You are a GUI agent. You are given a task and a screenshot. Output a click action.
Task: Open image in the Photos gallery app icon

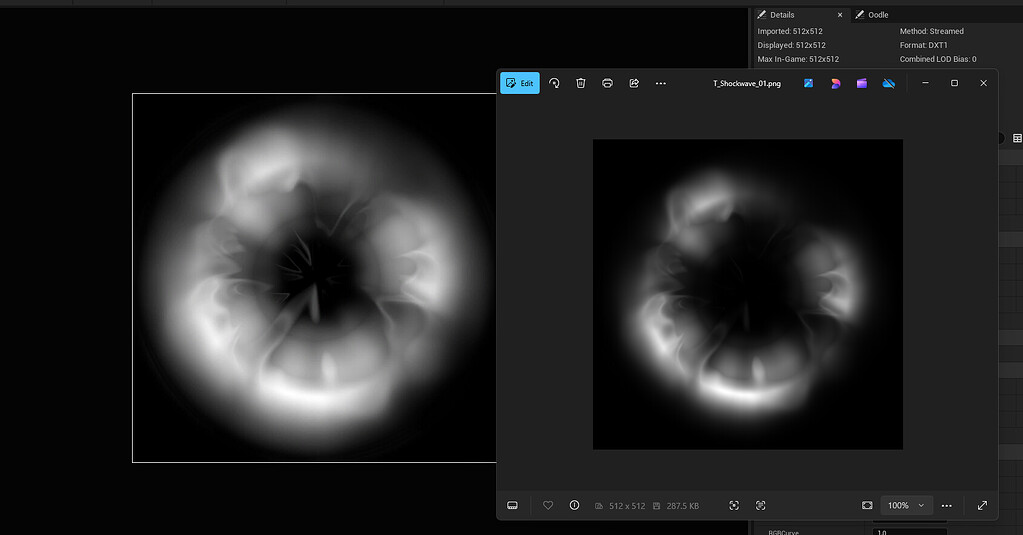(x=808, y=83)
